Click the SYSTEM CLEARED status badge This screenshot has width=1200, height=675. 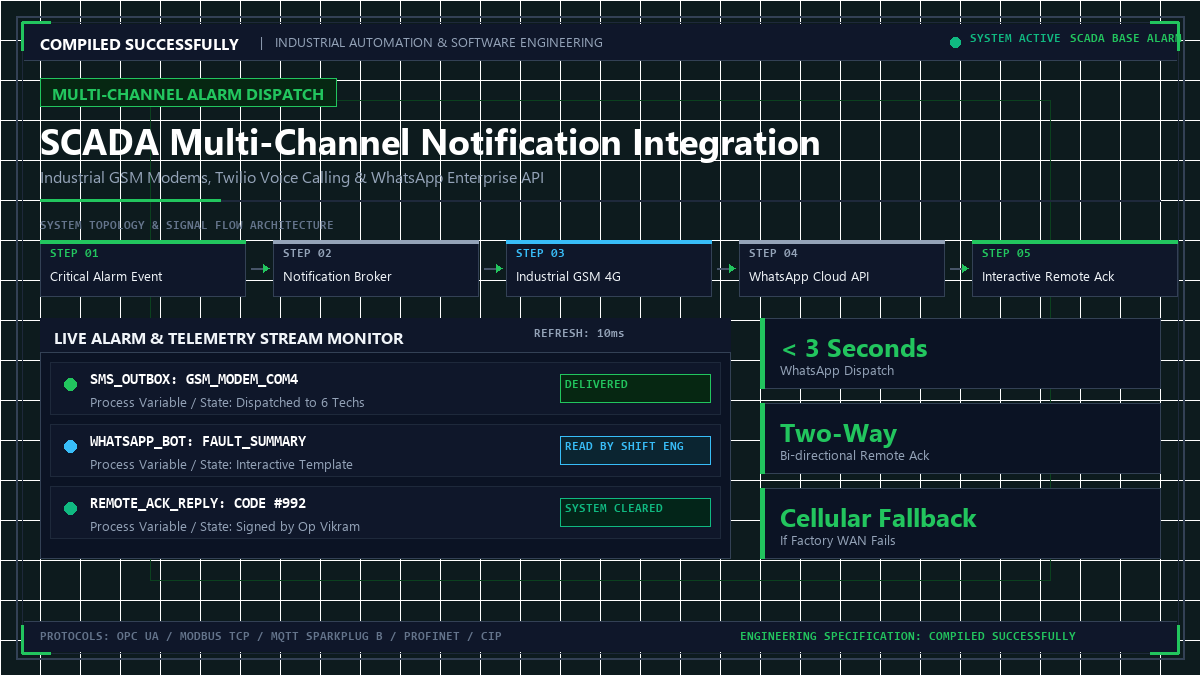click(x=635, y=512)
